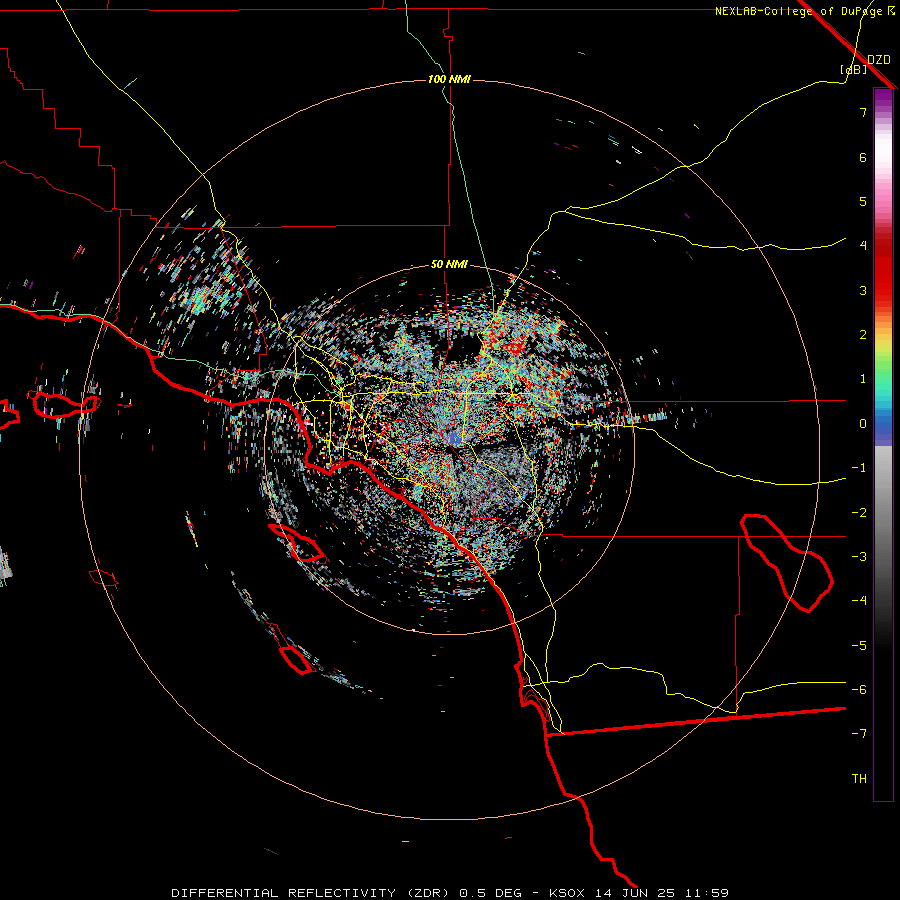Screen dimensions: 900x900
Task: Click the -4 value on color scale
Action: coord(859,601)
